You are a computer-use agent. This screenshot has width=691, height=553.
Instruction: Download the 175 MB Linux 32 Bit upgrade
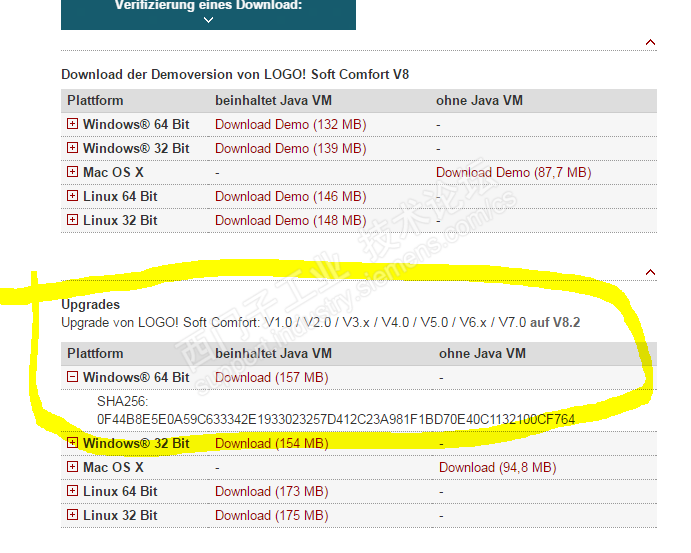pos(272,516)
